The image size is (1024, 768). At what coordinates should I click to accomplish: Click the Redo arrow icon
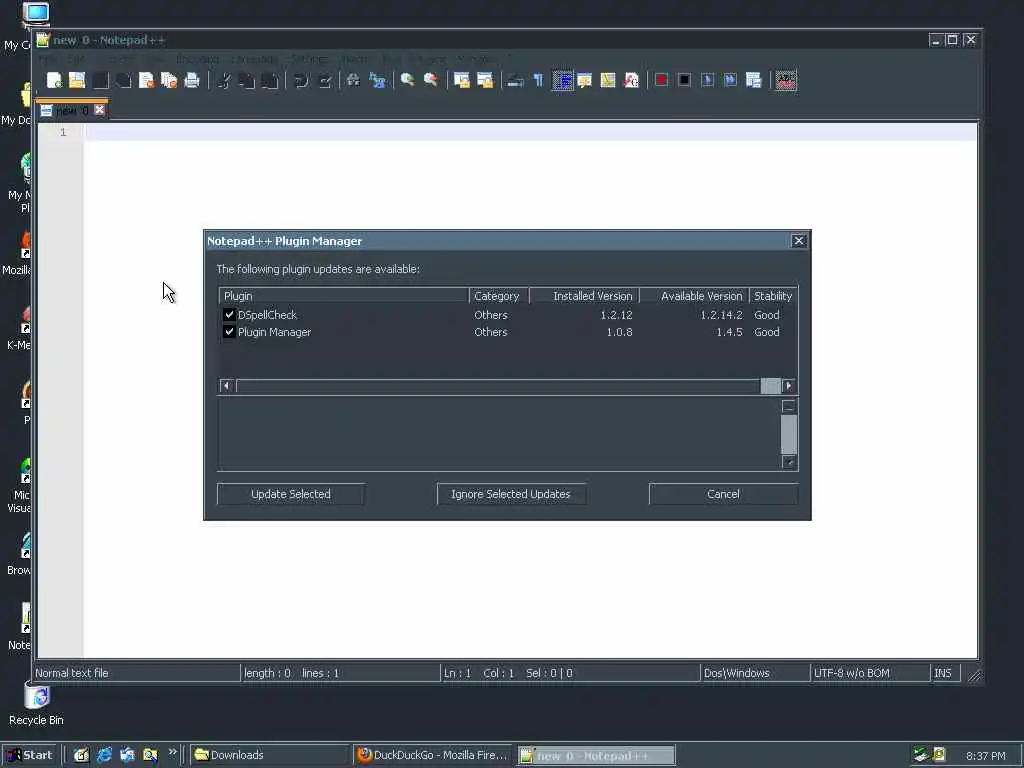tap(325, 80)
